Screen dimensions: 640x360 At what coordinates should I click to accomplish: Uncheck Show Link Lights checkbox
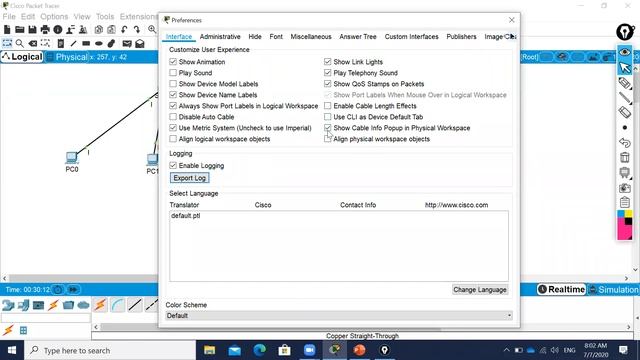point(327,62)
